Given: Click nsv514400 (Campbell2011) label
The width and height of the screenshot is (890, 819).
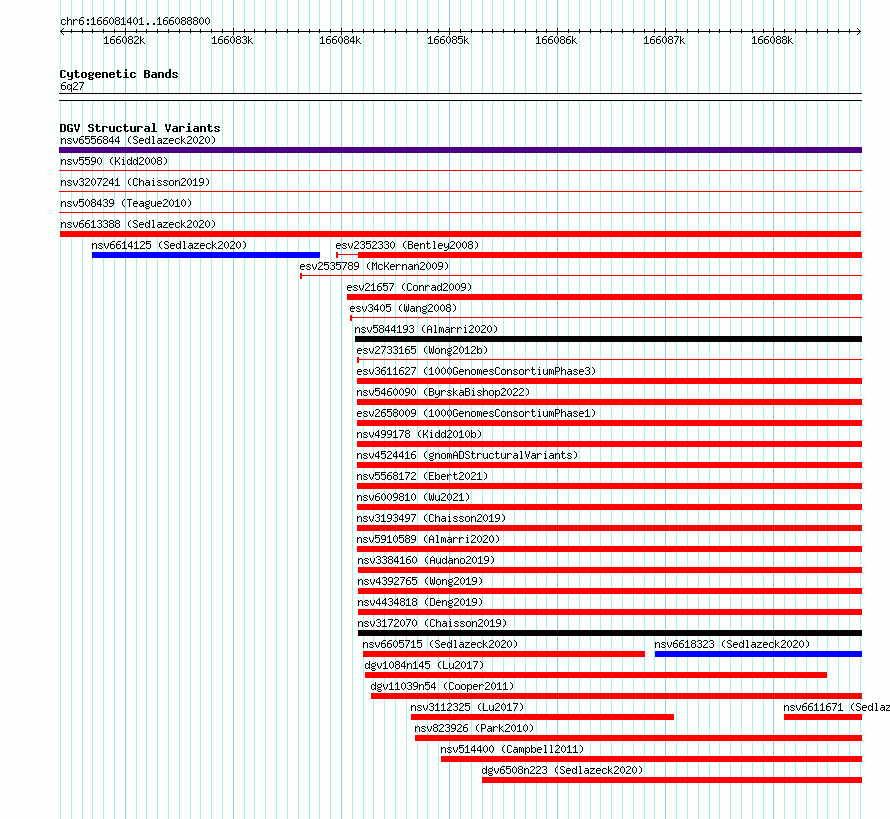Looking at the screenshot, I should (512, 749).
